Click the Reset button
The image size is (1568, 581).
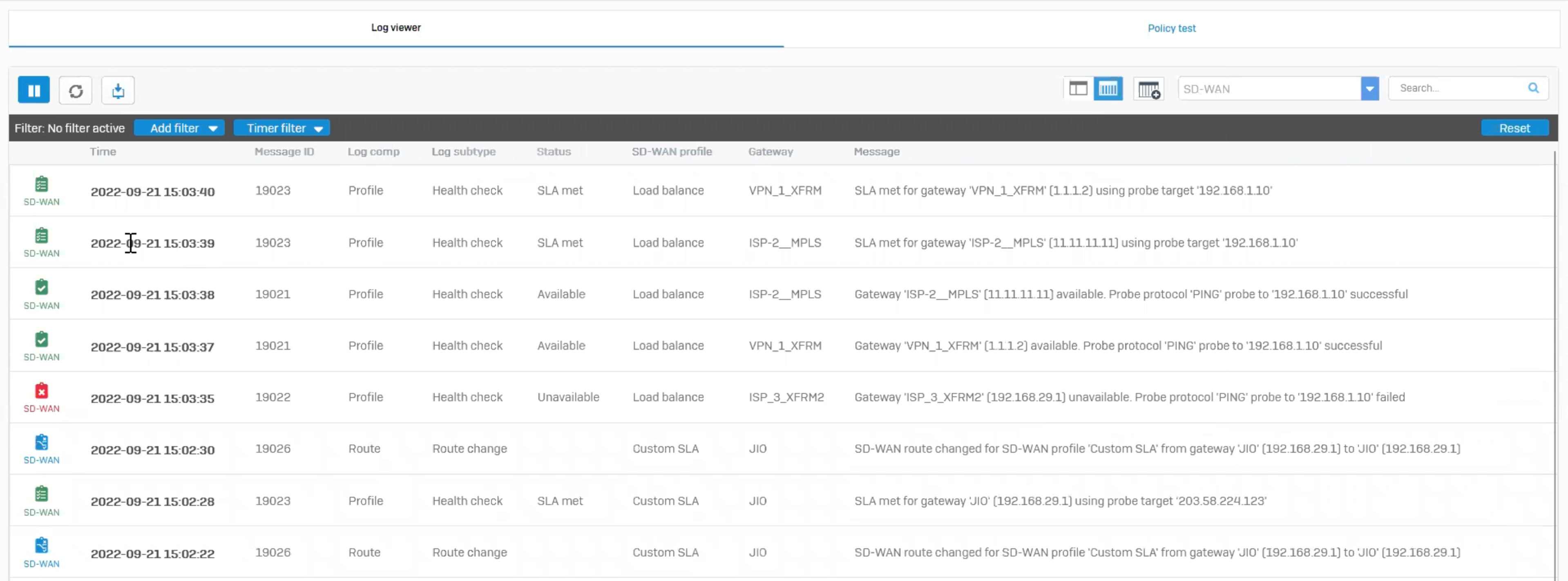point(1514,128)
